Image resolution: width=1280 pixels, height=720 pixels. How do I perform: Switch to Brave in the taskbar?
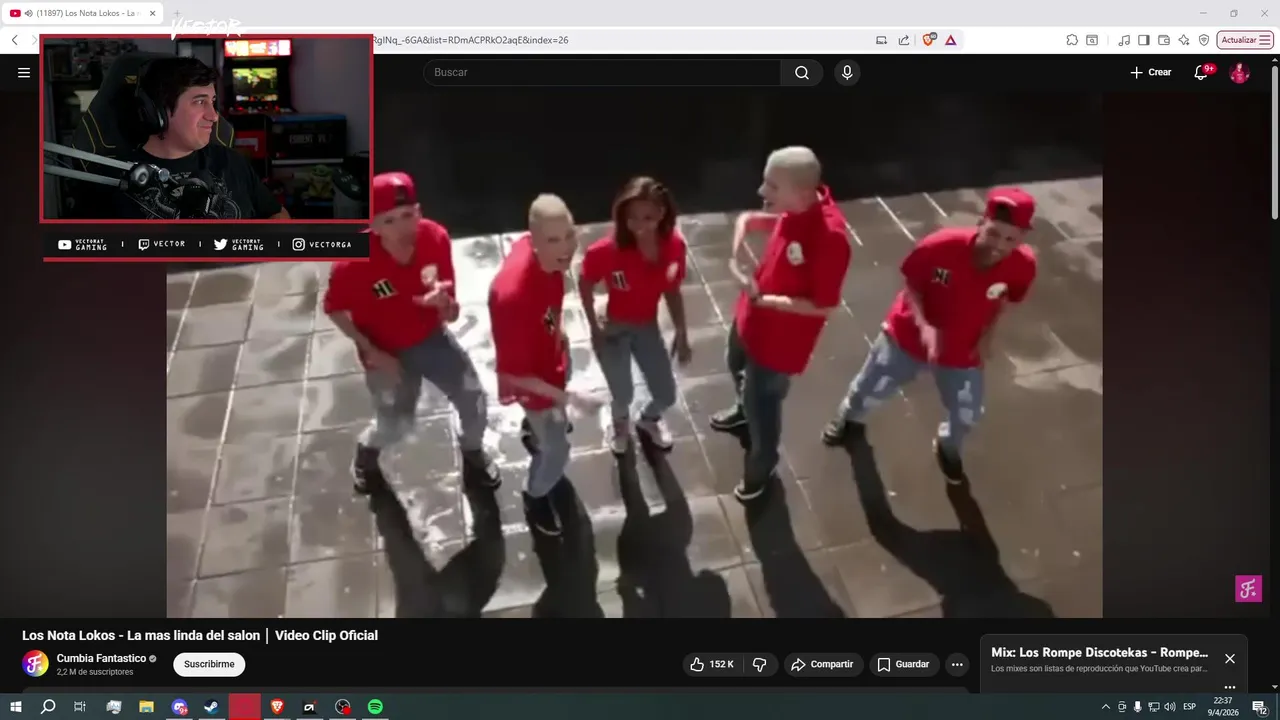276,707
